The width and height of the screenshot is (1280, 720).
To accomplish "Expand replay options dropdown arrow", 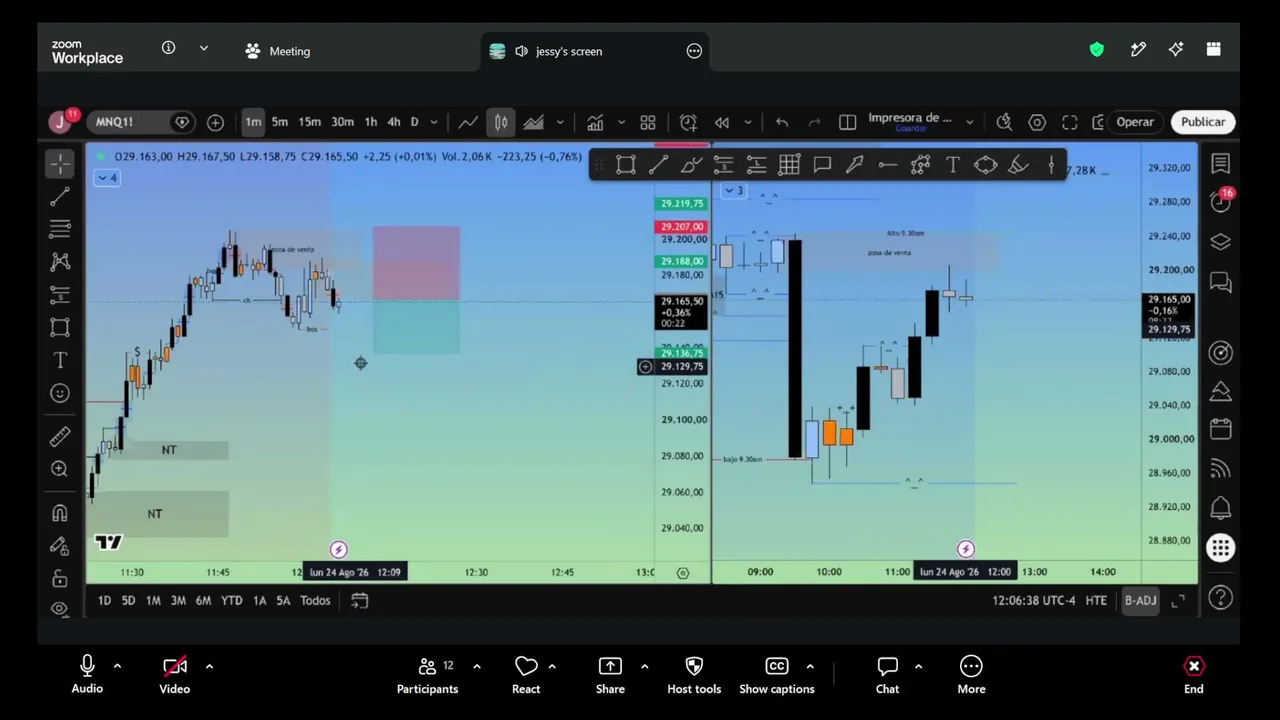I will click(x=747, y=122).
